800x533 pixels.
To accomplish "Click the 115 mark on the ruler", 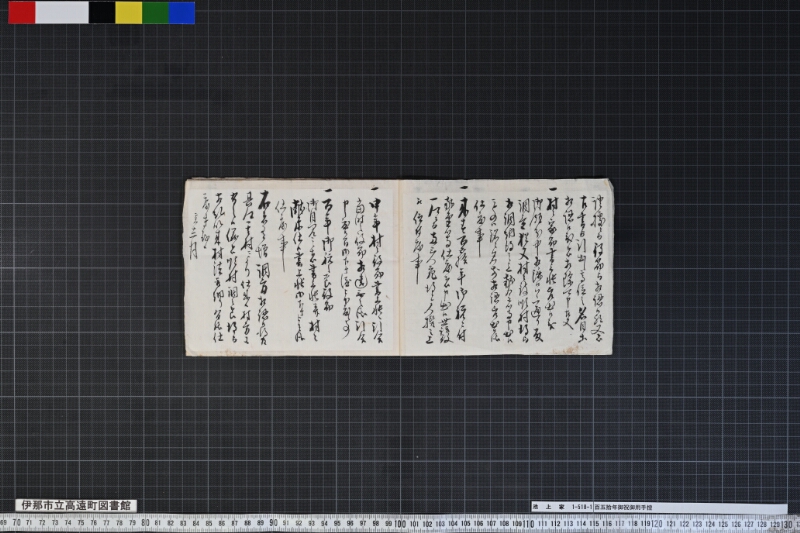I will click(x=594, y=524).
